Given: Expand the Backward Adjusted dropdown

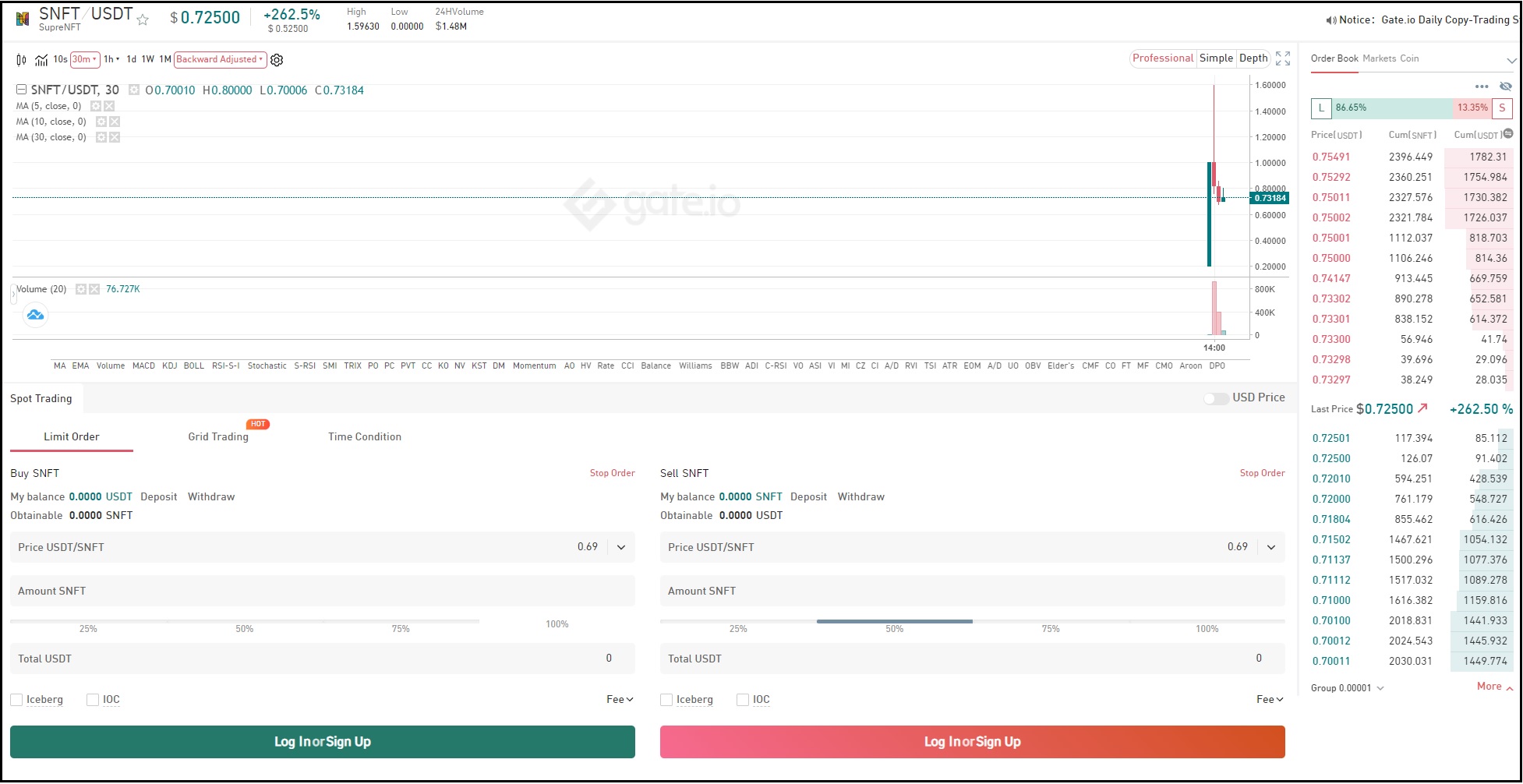Looking at the screenshot, I should [220, 59].
